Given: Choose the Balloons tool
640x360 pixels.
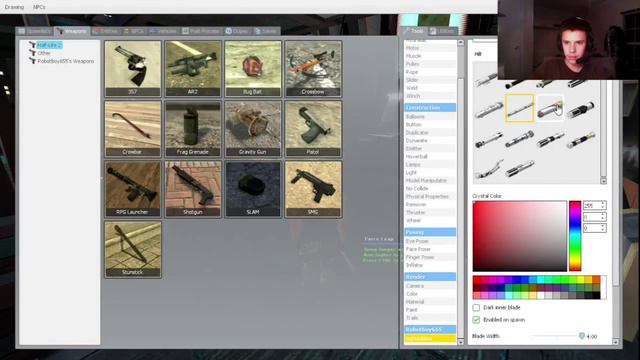Looking at the screenshot, I should [x=430, y=117].
